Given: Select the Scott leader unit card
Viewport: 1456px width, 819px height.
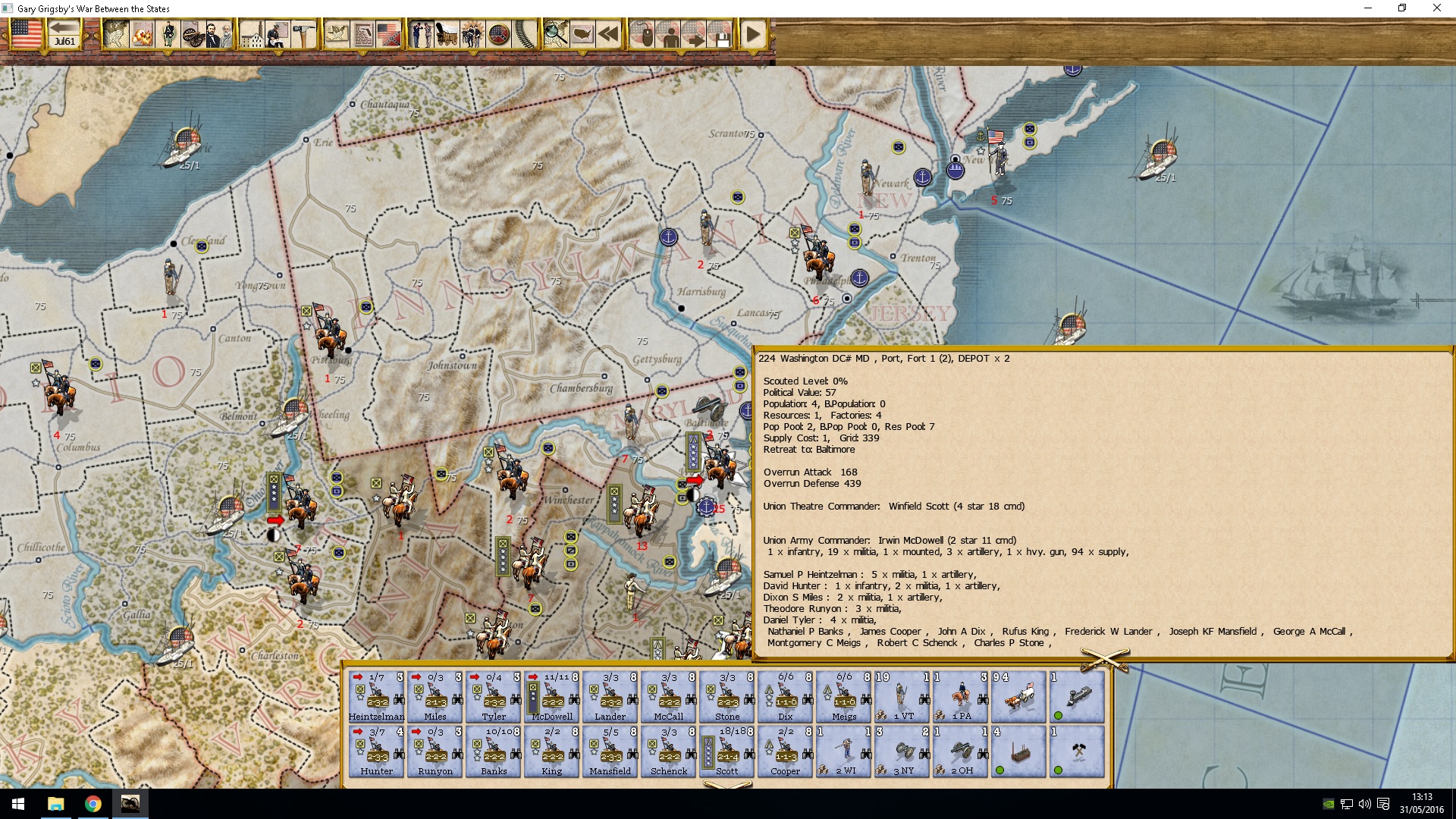Looking at the screenshot, I should 726,752.
